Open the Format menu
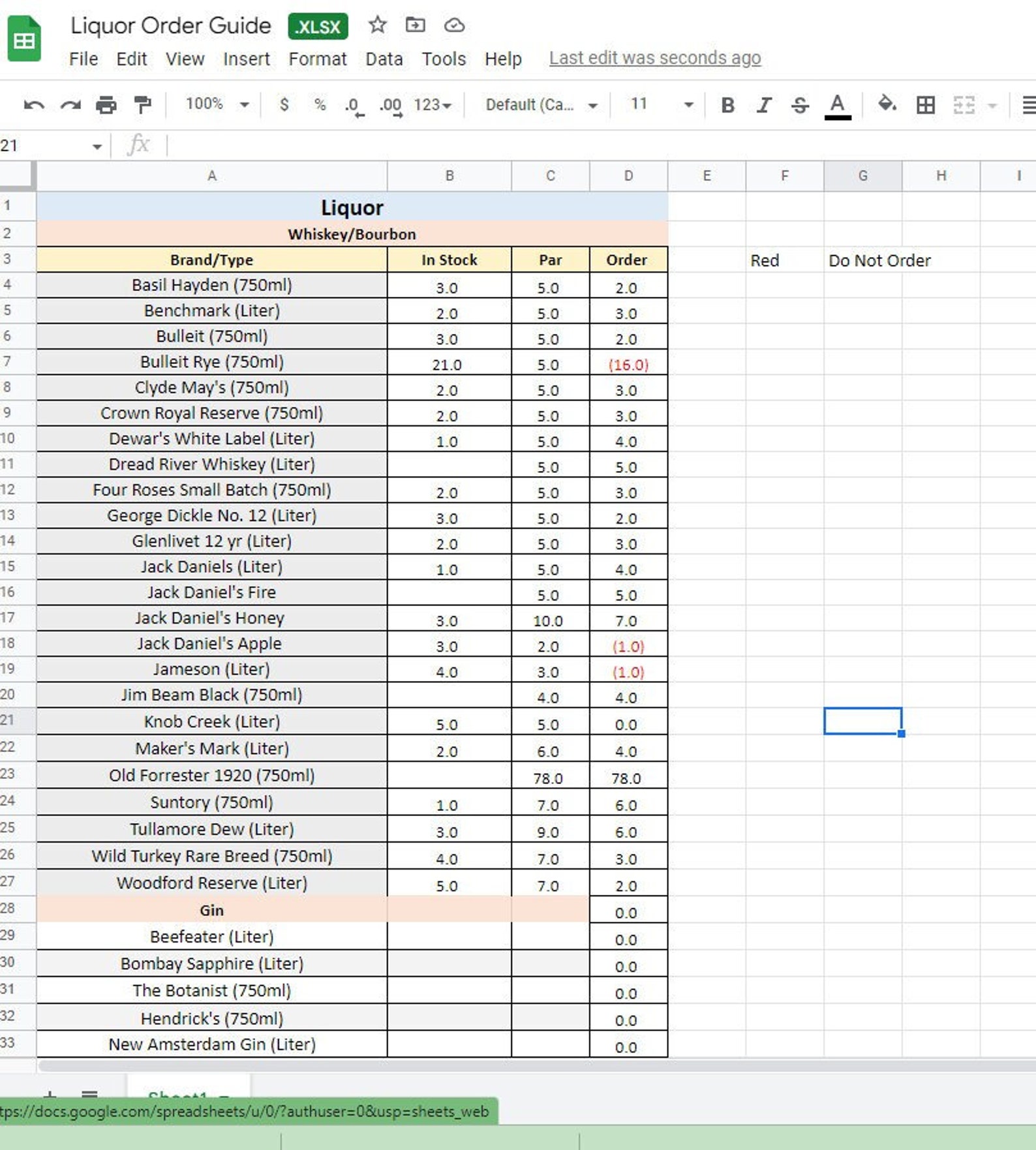Image resolution: width=1036 pixels, height=1150 pixels. point(318,59)
